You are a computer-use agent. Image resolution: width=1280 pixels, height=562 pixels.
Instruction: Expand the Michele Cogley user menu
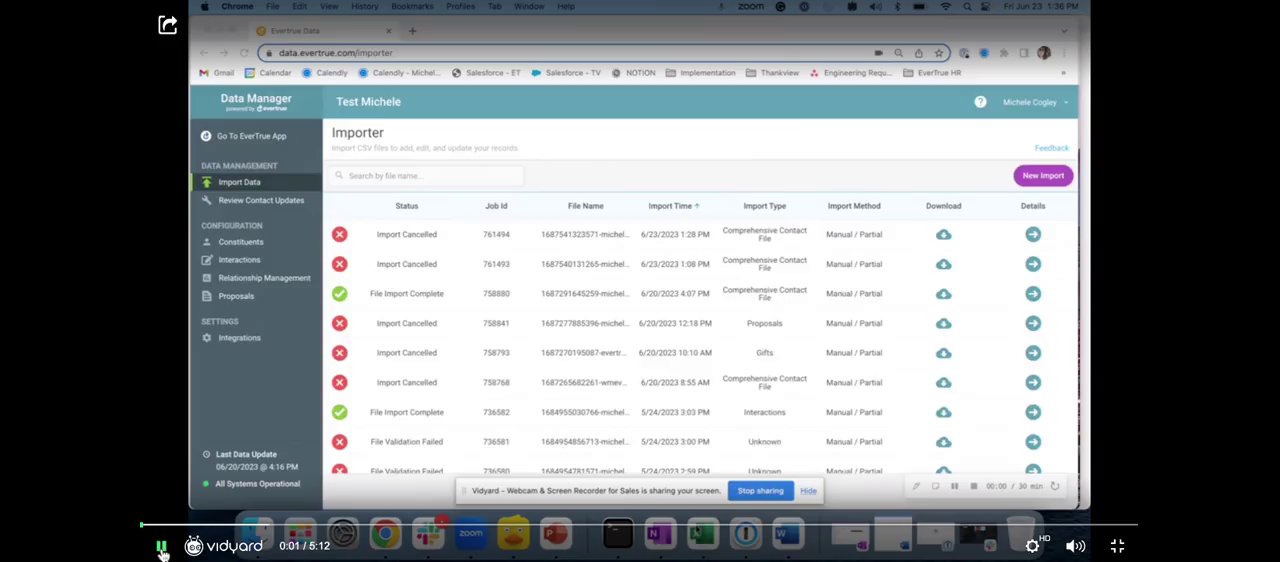point(1035,102)
